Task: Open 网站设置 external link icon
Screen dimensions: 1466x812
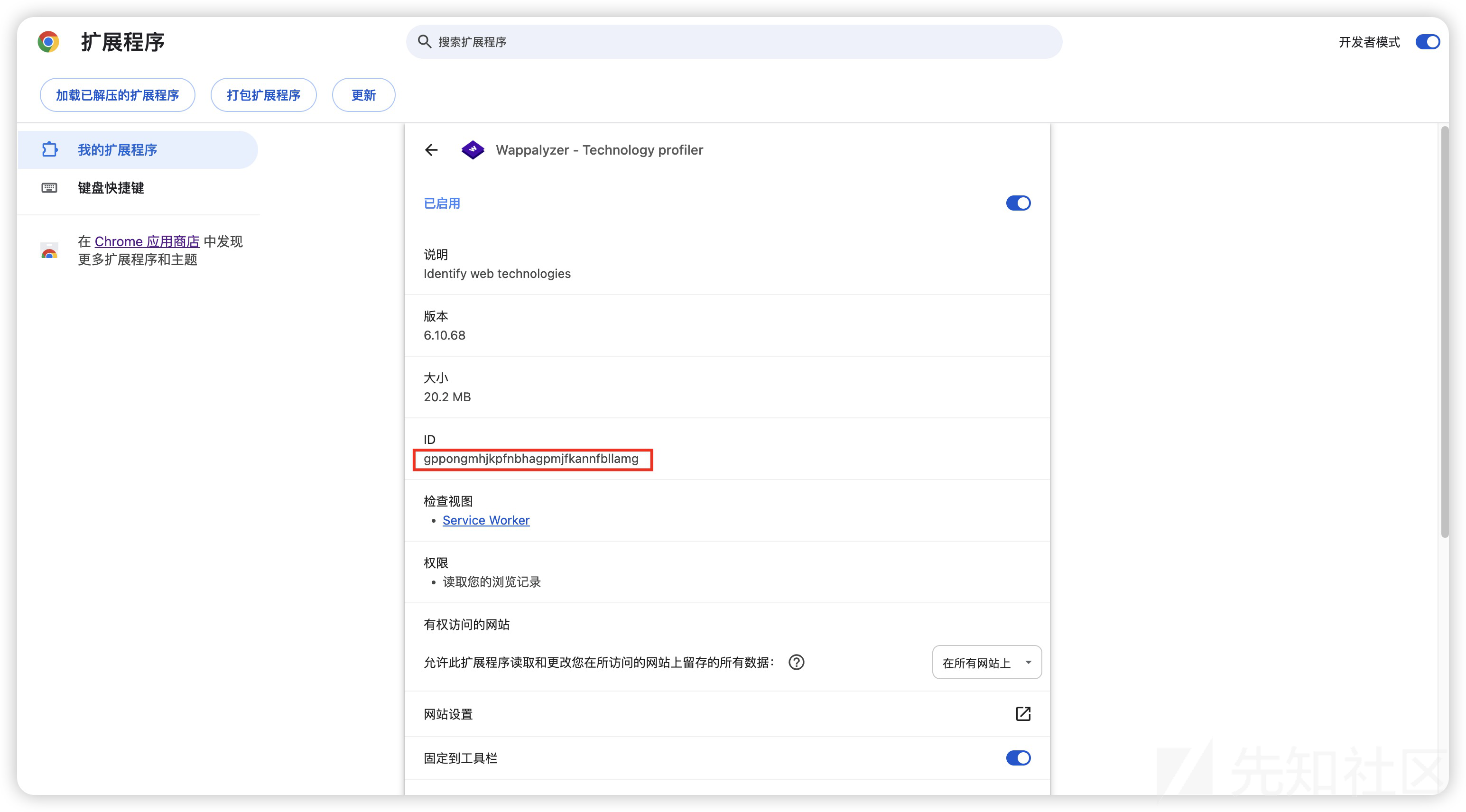Action: click(x=1023, y=713)
